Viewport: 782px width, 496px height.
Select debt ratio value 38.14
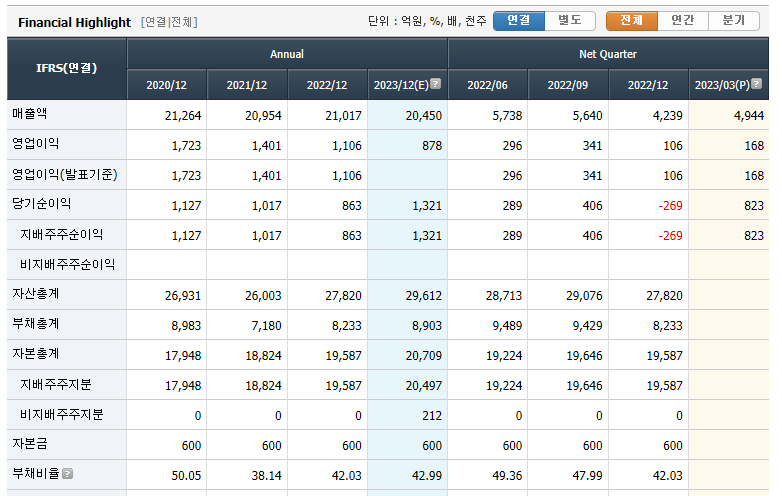(266, 476)
